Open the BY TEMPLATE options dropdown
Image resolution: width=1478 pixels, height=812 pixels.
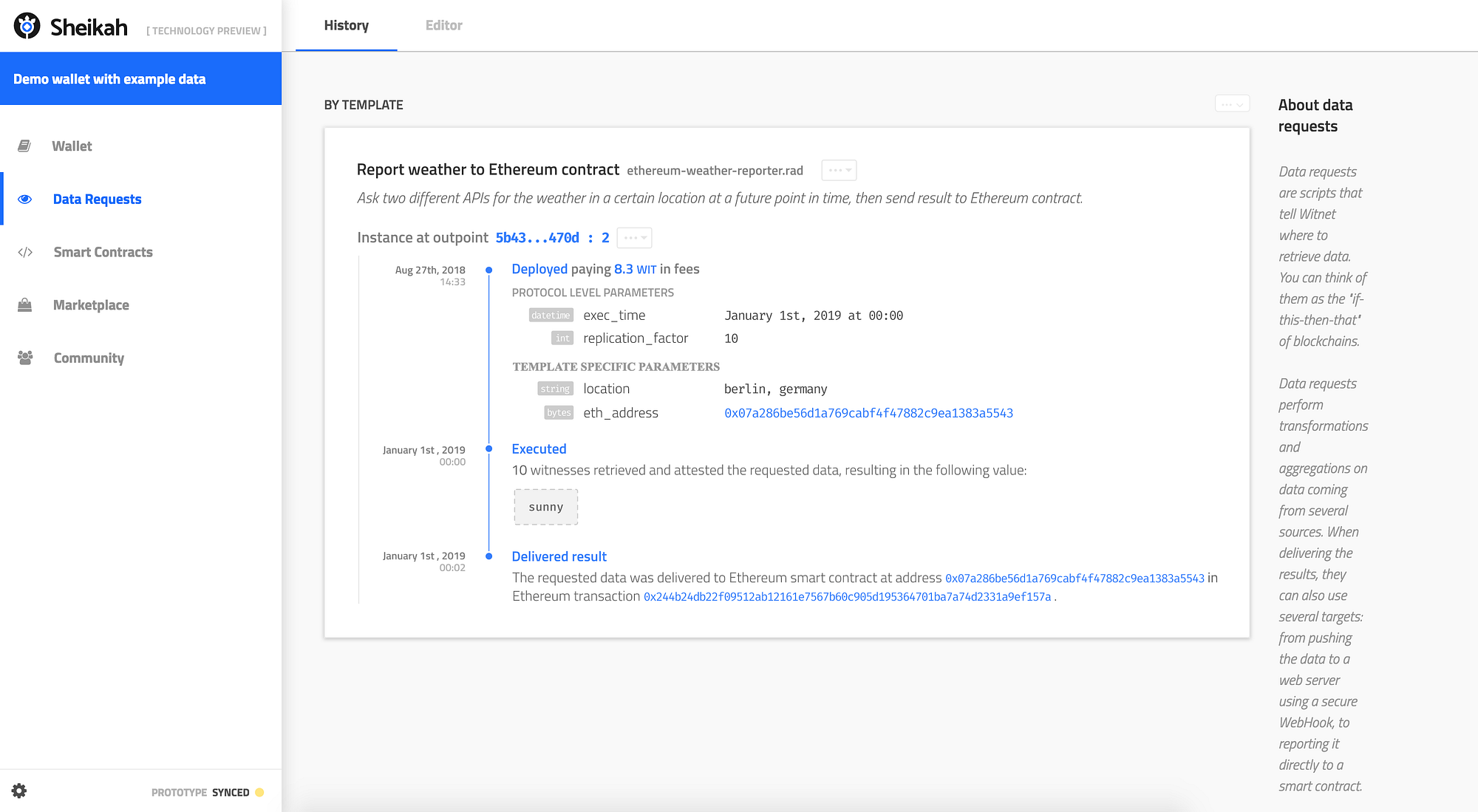click(x=1232, y=104)
